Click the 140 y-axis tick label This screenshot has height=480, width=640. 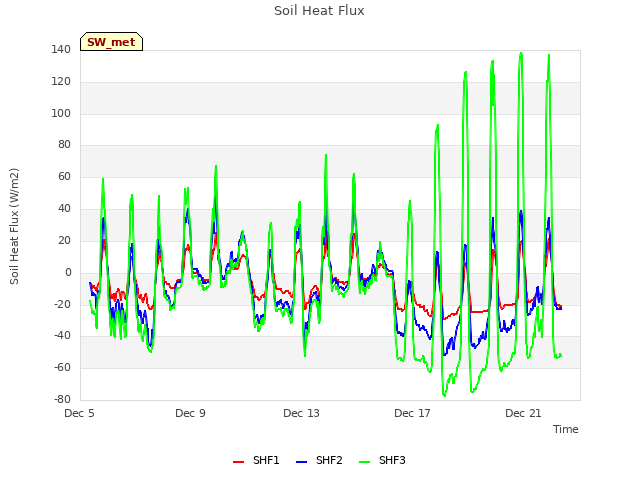pyautogui.click(x=61, y=50)
